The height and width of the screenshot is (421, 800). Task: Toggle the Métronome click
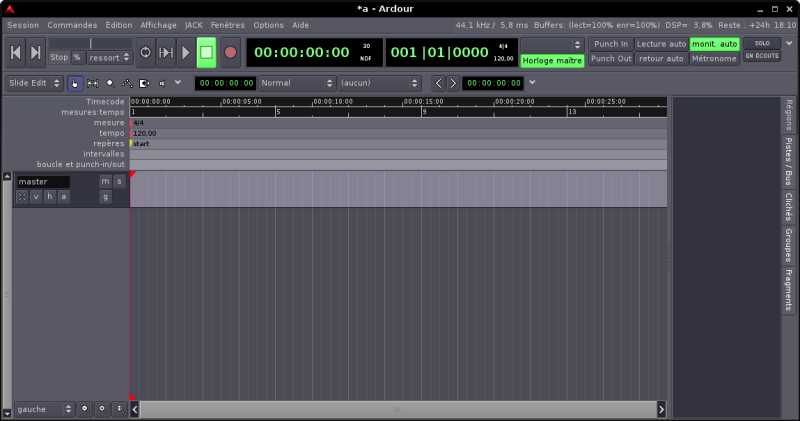pyautogui.click(x=714, y=59)
